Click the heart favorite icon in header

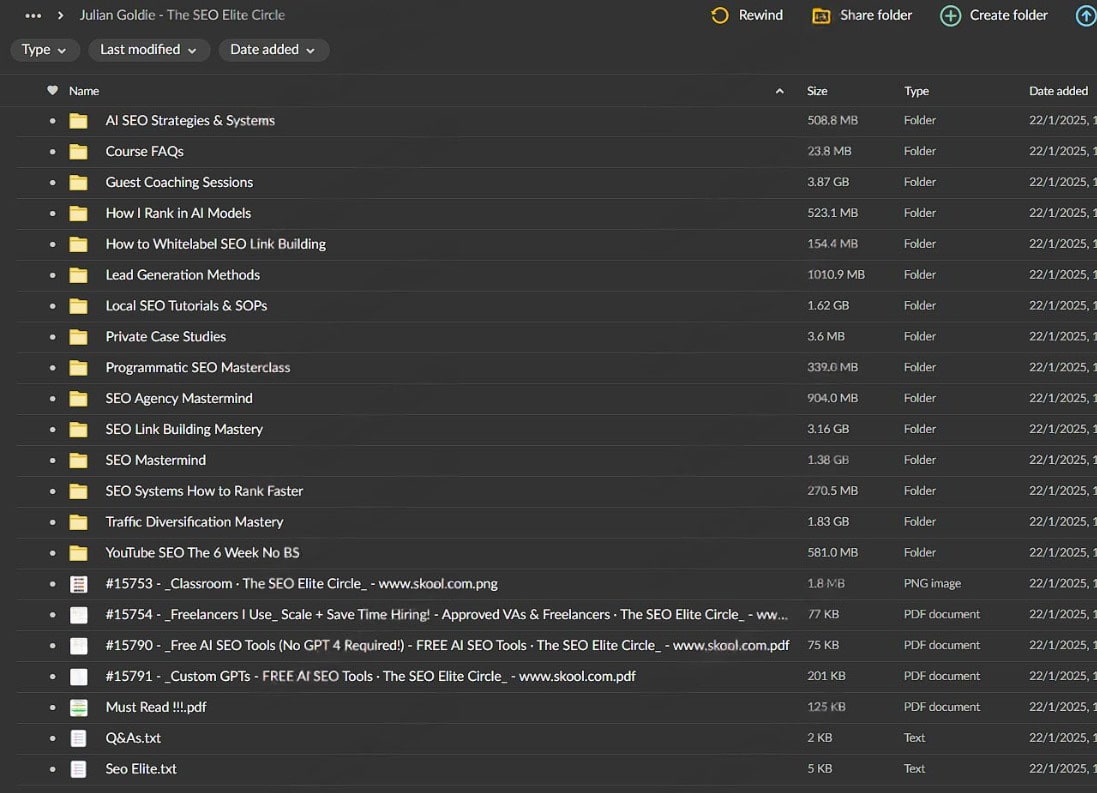(x=53, y=91)
